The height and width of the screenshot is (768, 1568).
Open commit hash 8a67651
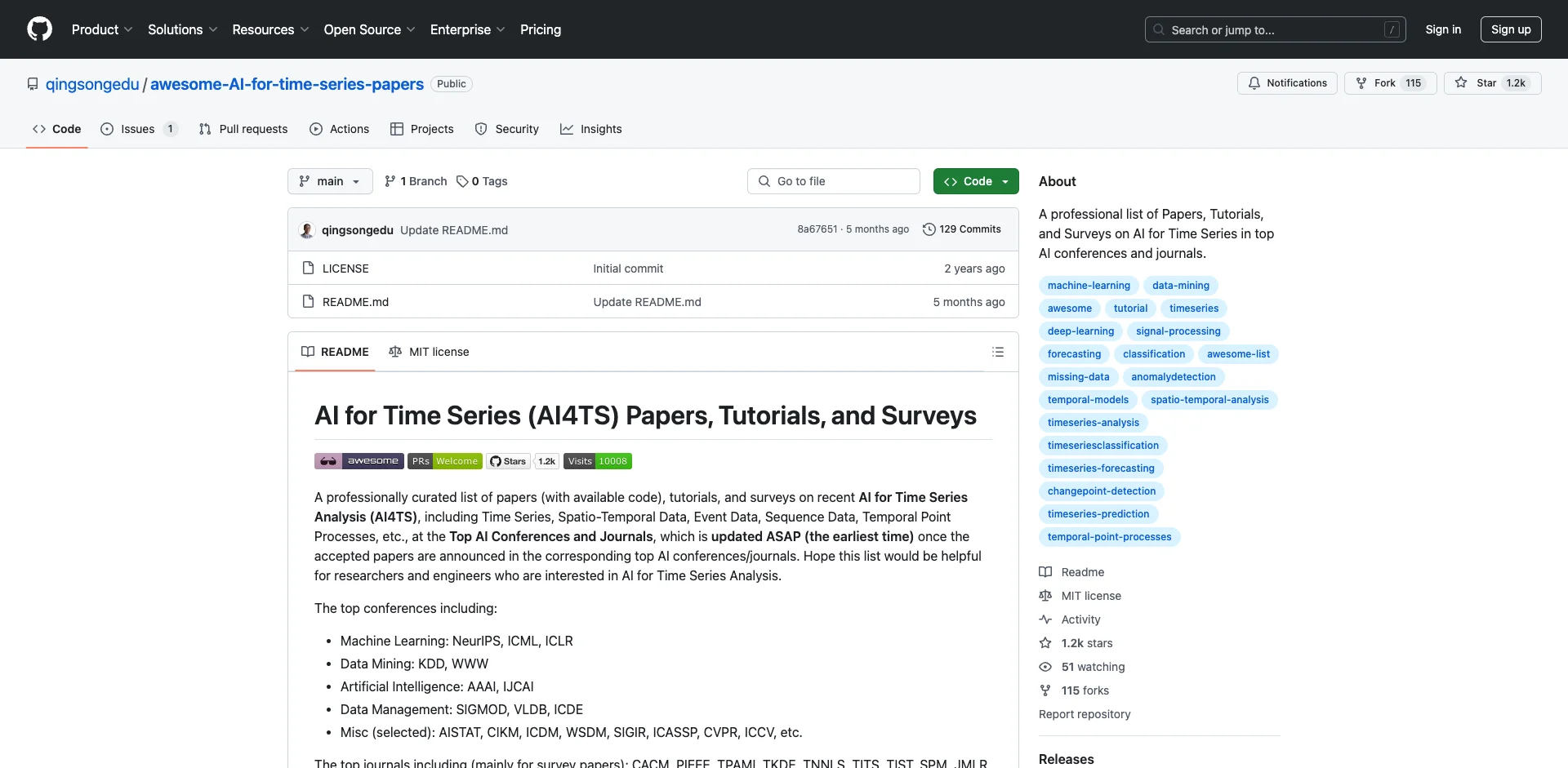pos(817,229)
